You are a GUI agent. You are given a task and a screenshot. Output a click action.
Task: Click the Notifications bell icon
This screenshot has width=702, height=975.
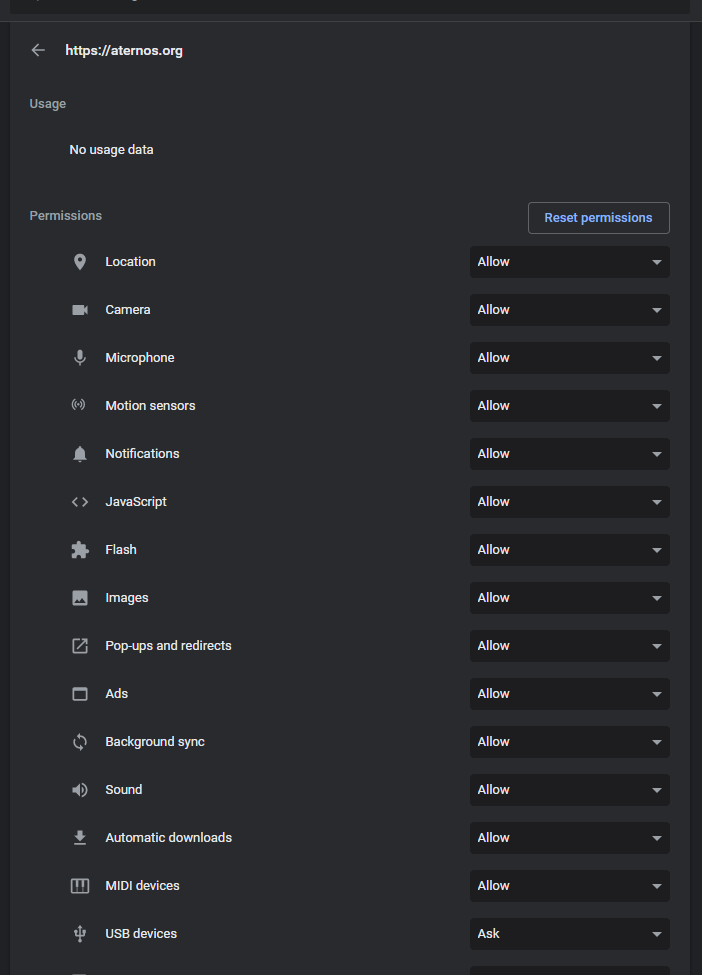coord(80,454)
